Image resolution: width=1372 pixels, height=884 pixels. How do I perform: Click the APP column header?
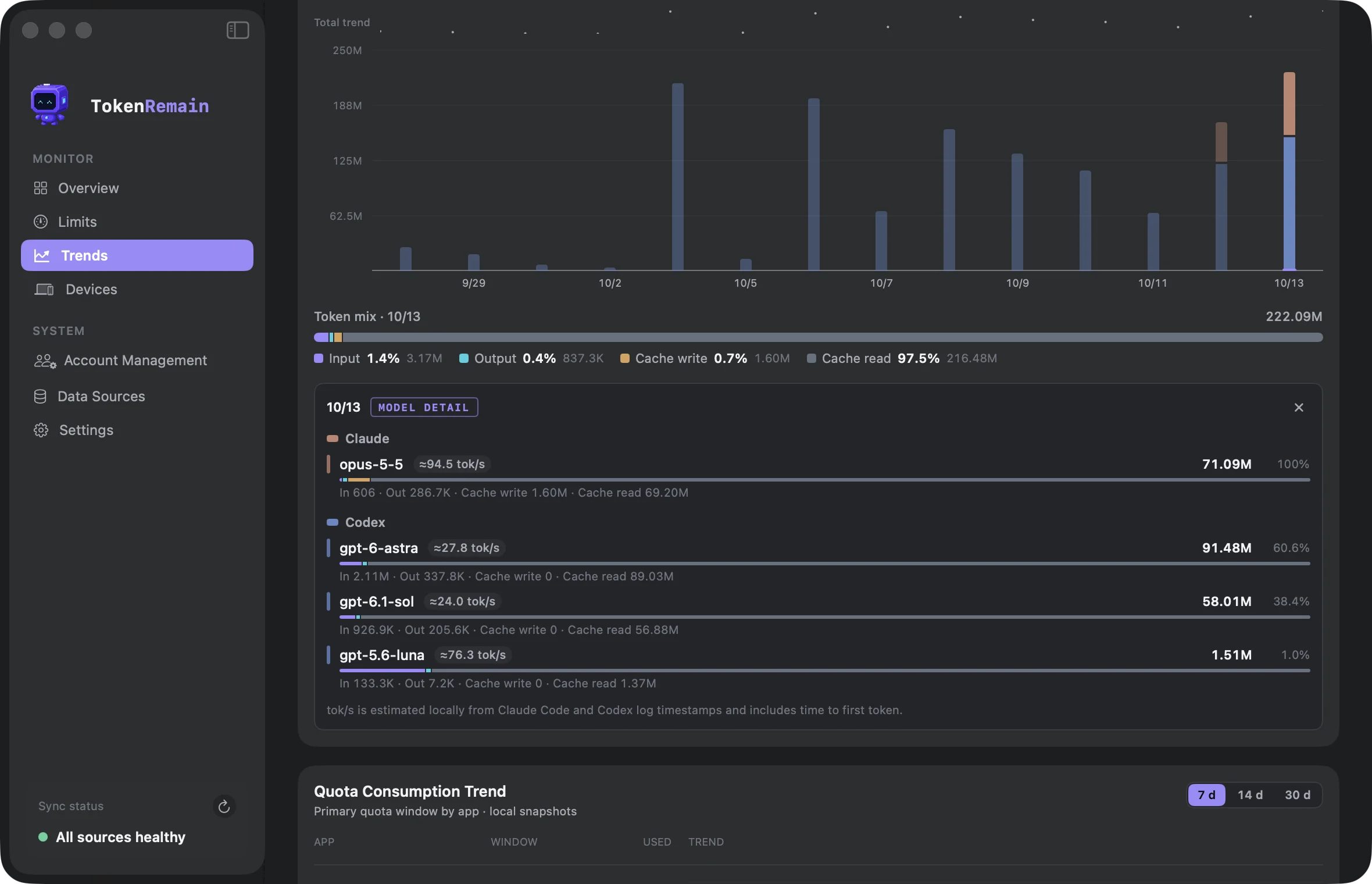point(324,842)
